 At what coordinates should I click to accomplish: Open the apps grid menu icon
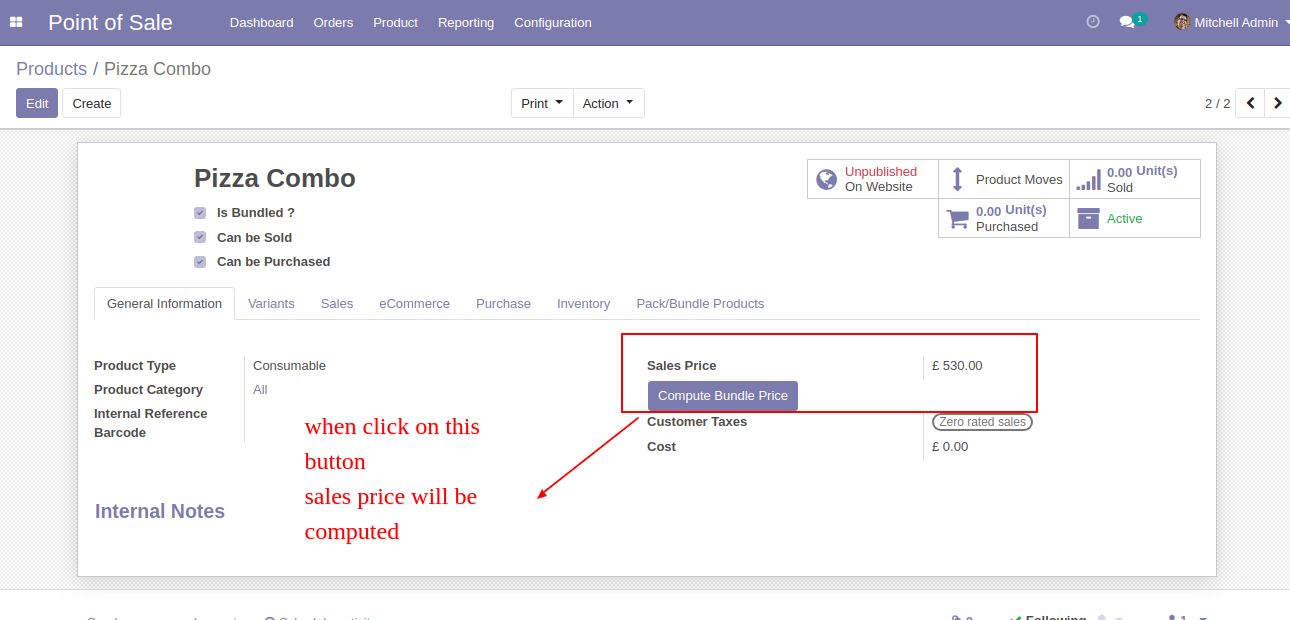16,22
